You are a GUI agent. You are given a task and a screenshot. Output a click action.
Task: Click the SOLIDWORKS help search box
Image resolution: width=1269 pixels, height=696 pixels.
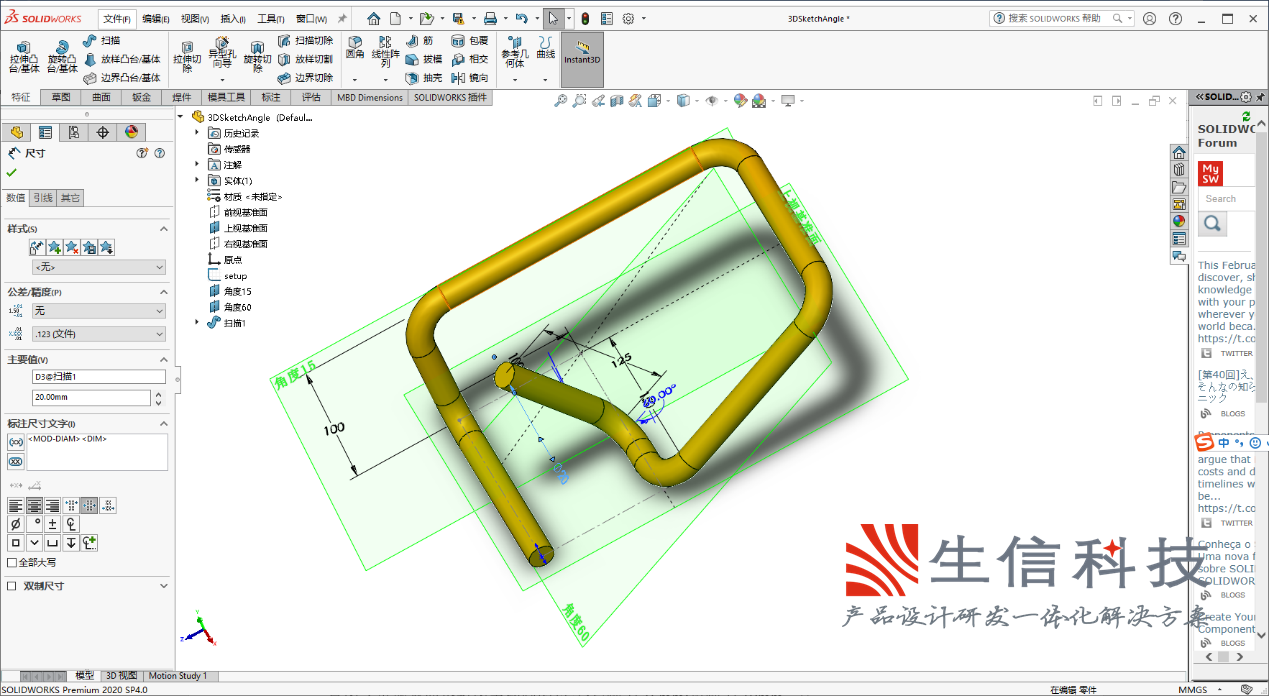coord(1061,18)
